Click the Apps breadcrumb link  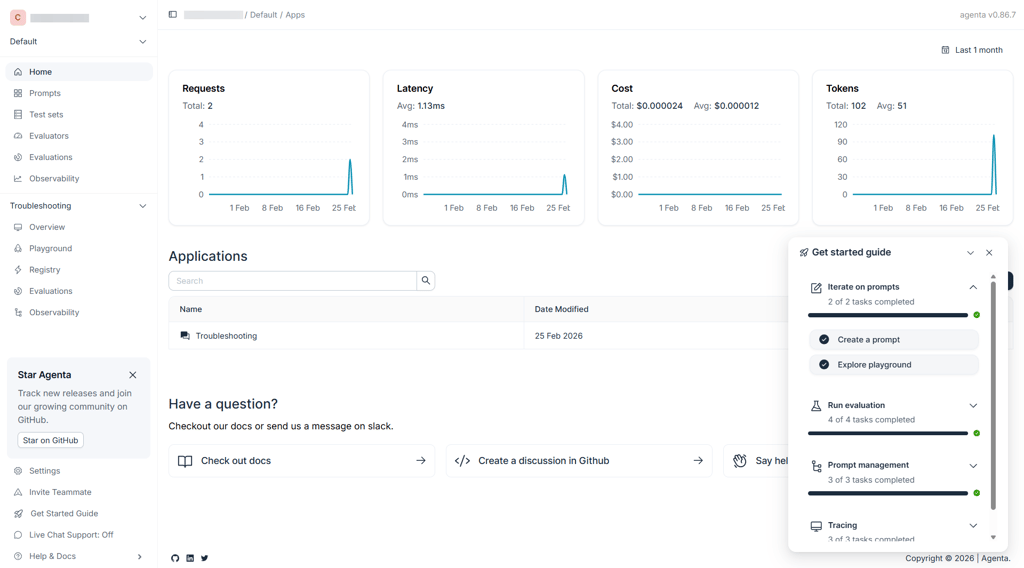tap(295, 14)
